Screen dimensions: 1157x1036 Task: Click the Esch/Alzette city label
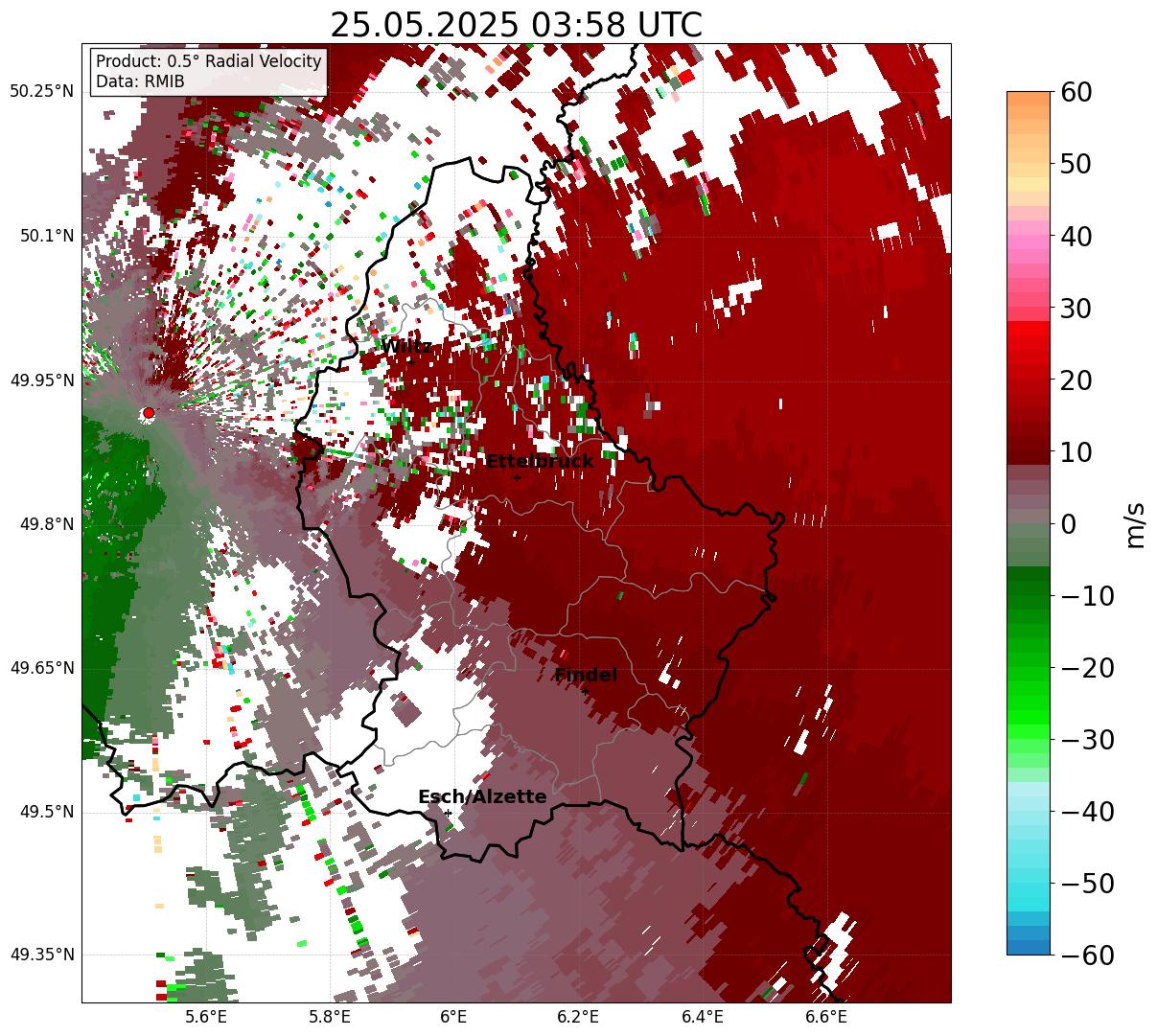pos(482,796)
